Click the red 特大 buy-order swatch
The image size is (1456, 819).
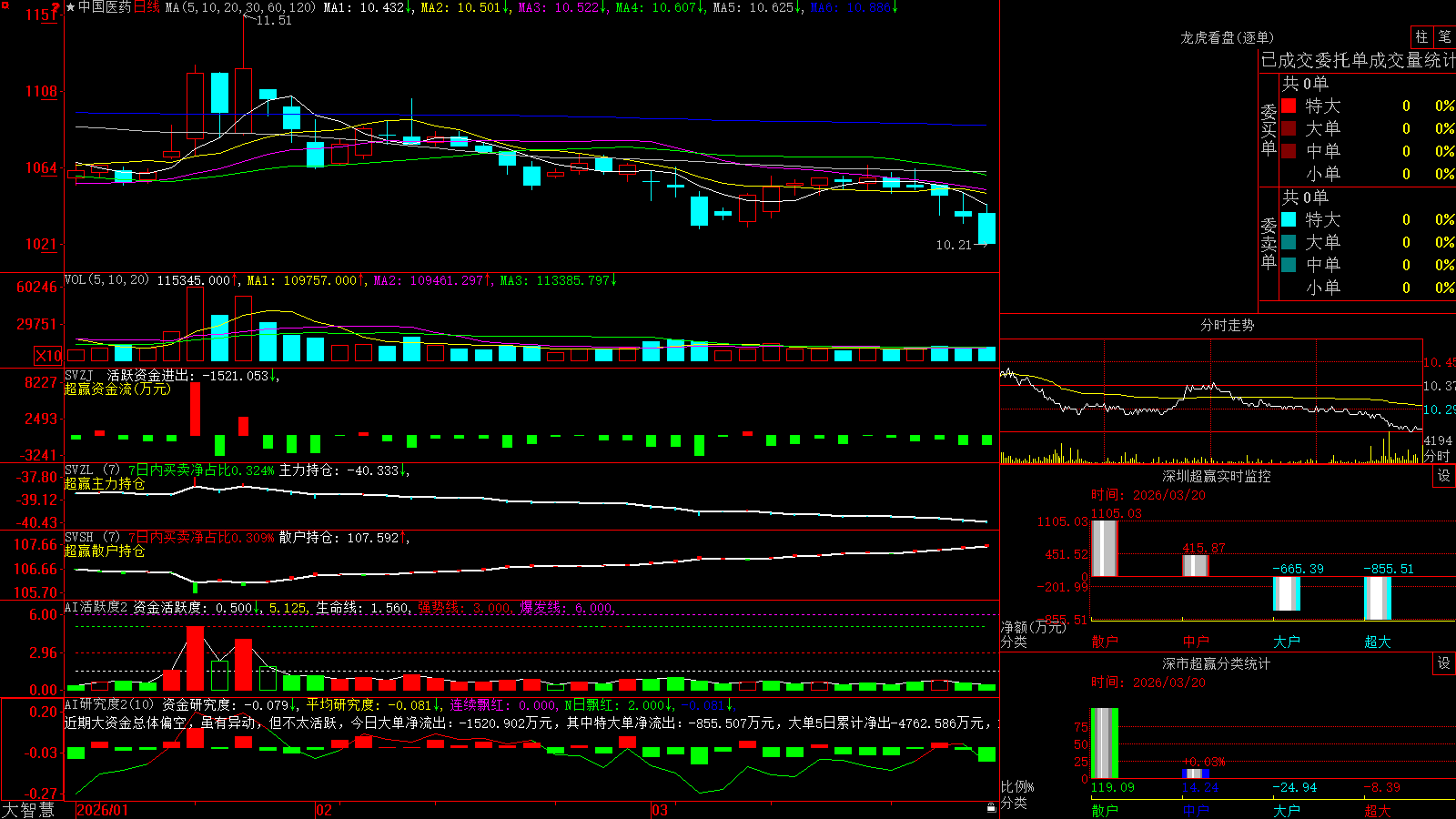(1289, 106)
